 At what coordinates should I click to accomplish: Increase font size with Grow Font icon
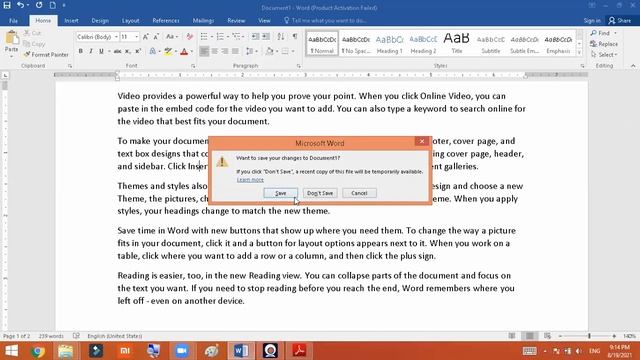pos(146,37)
